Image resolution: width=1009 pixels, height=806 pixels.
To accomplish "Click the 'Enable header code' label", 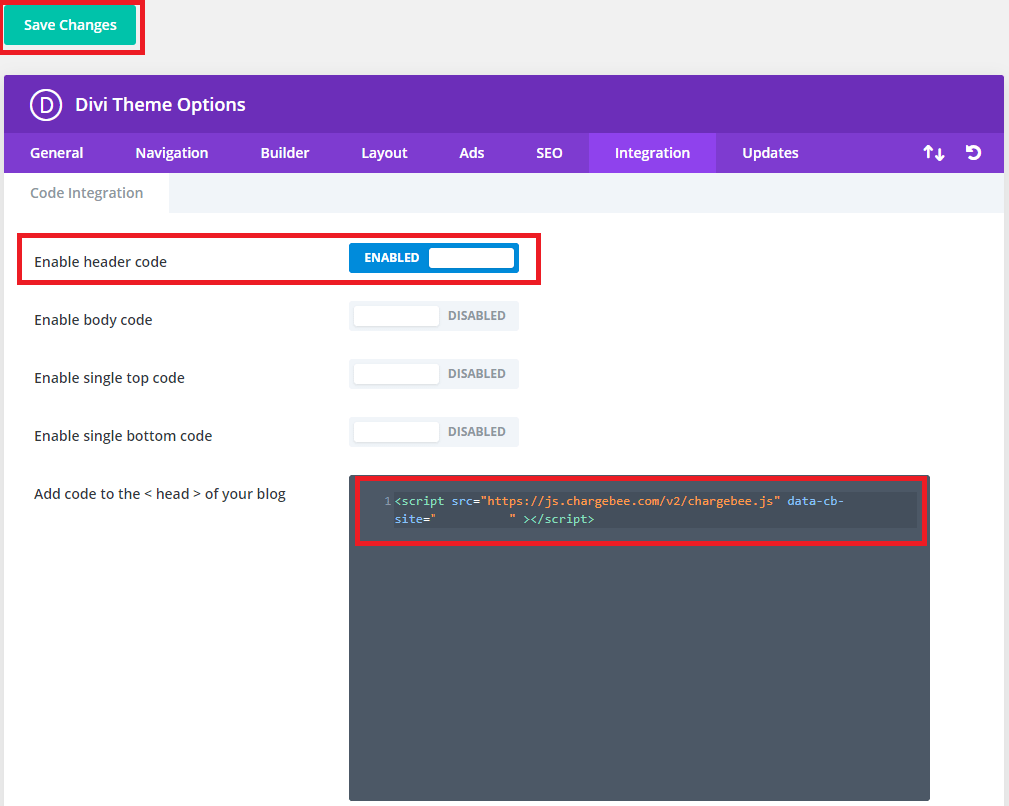I will point(100,262).
